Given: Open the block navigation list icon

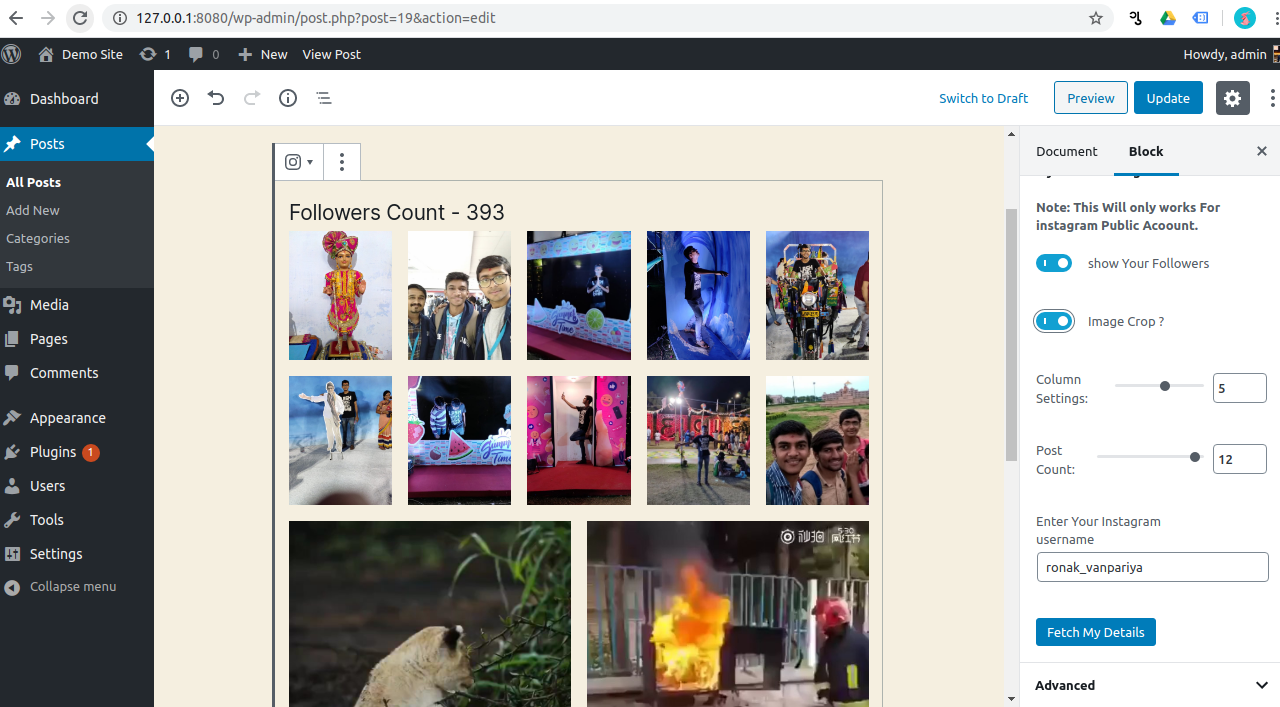Looking at the screenshot, I should [323, 98].
